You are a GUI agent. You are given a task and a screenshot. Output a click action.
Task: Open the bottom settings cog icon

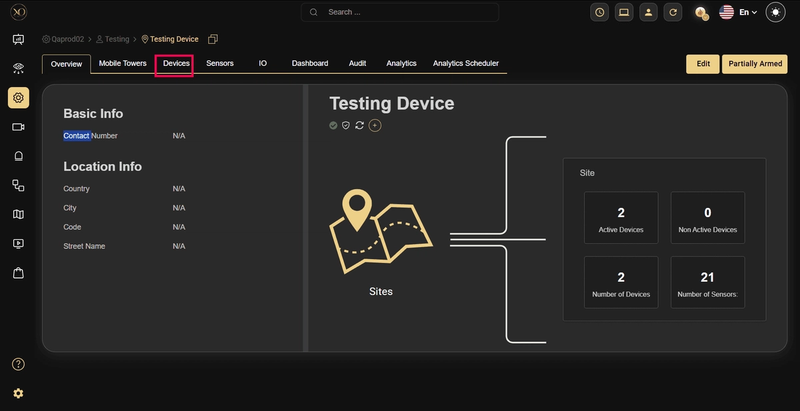(x=18, y=393)
